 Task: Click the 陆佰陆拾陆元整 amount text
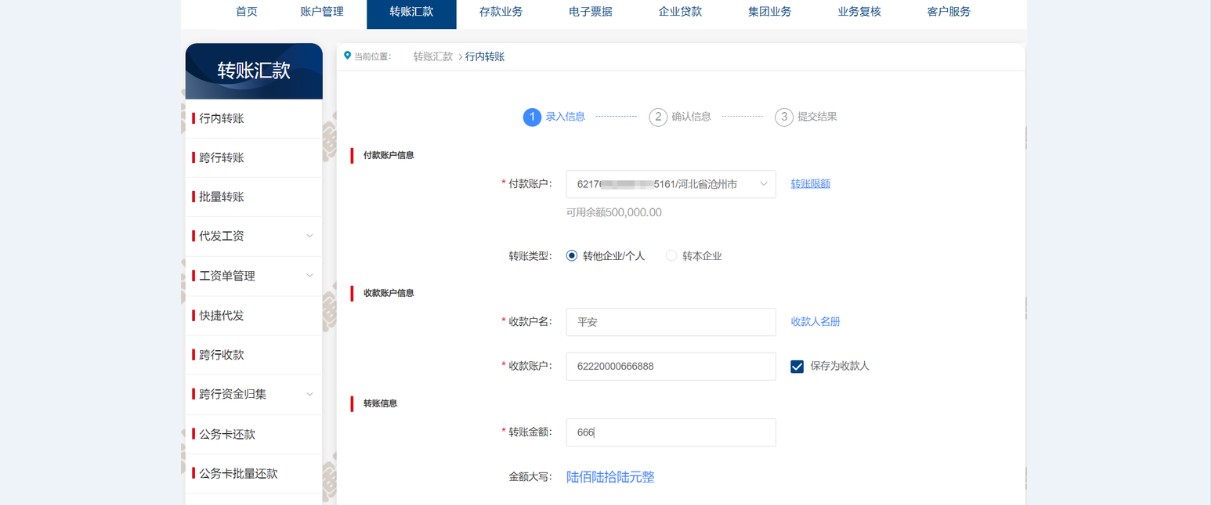[610, 477]
